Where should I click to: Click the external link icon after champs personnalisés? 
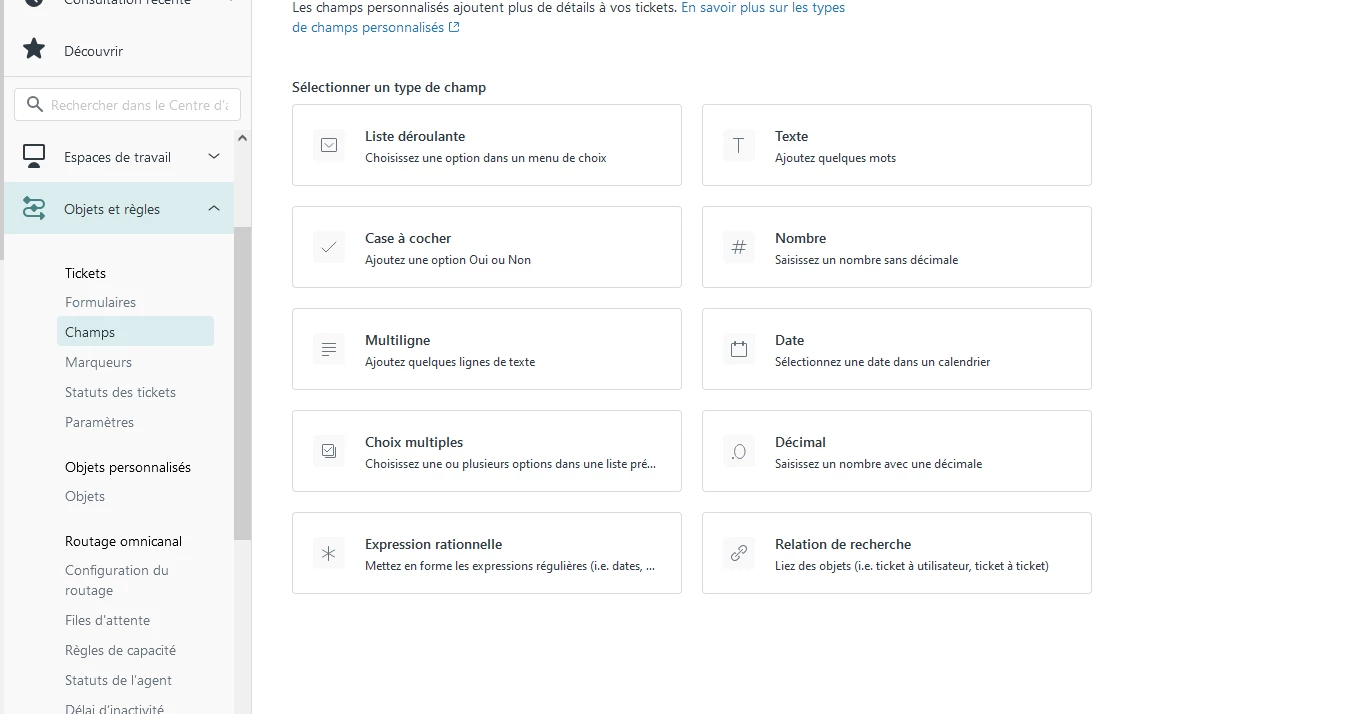tap(454, 28)
